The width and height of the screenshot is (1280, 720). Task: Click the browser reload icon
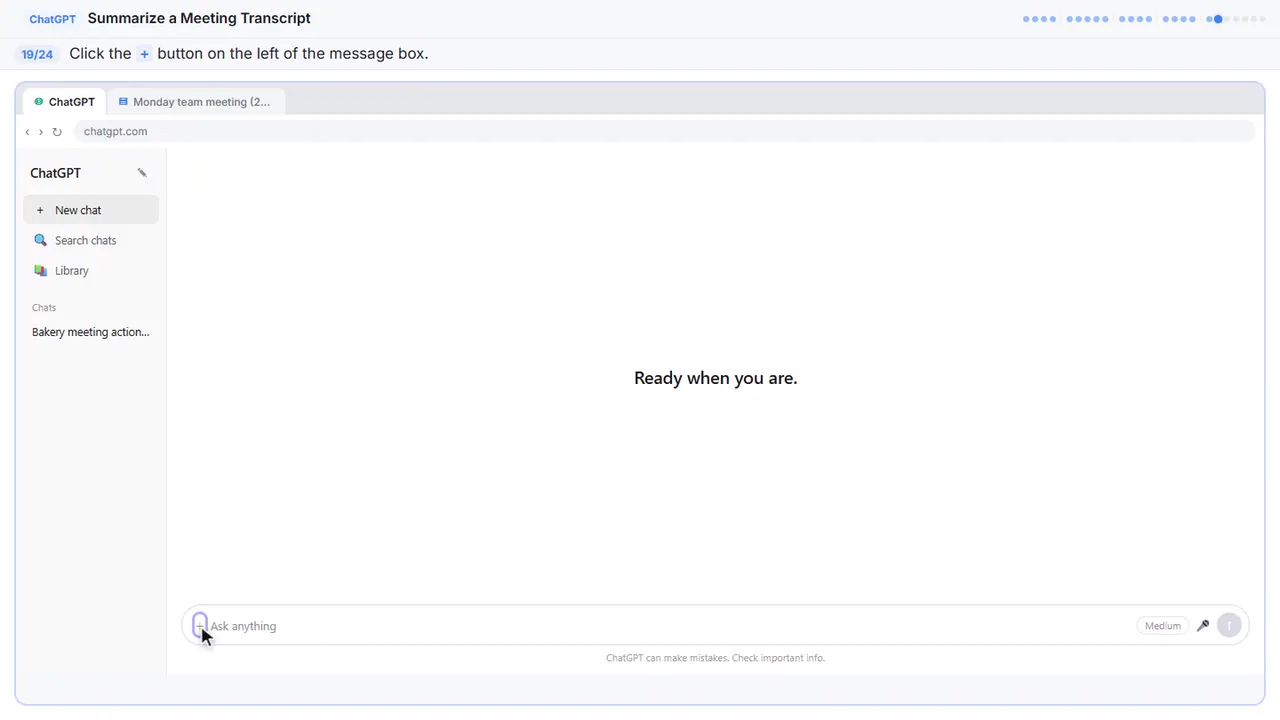coord(57,132)
